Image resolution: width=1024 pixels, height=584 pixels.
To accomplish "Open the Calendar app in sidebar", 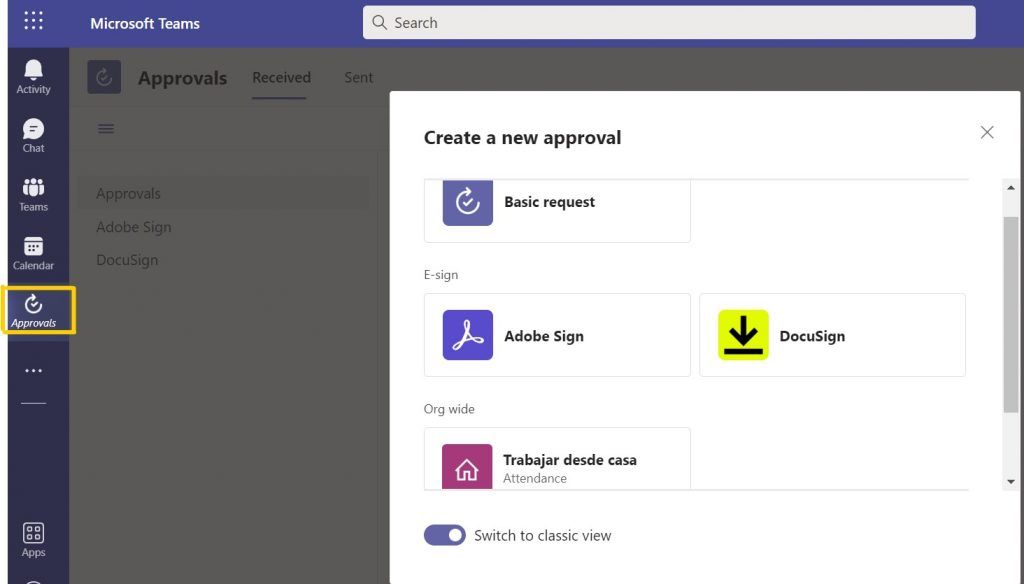I will pos(33,253).
